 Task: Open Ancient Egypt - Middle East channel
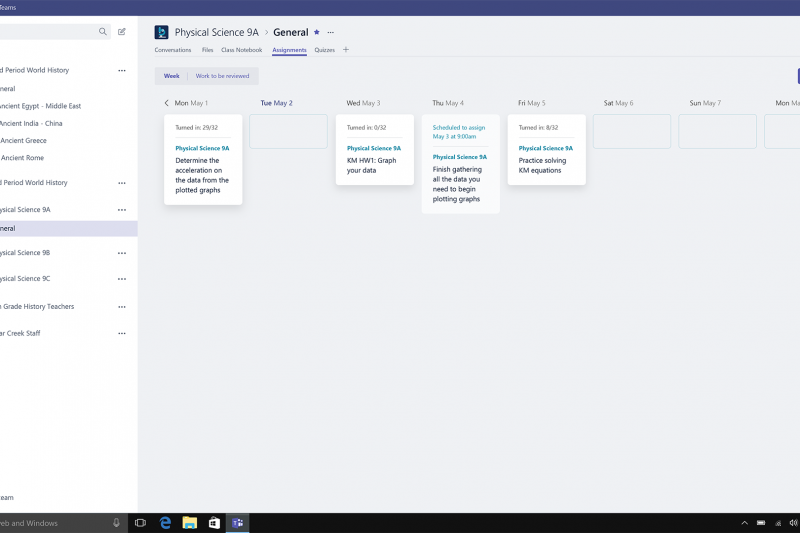click(x=41, y=106)
